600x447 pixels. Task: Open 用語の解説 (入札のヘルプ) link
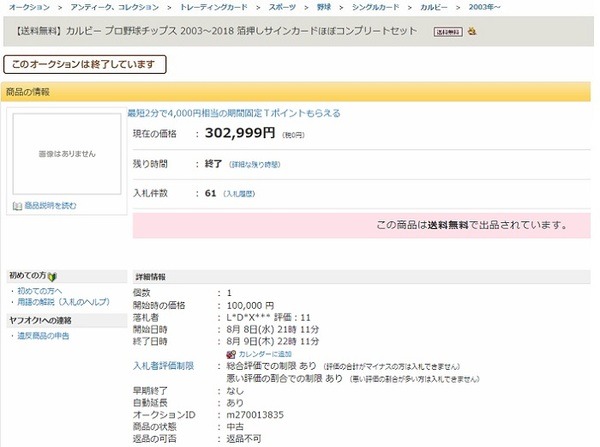[x=64, y=302]
